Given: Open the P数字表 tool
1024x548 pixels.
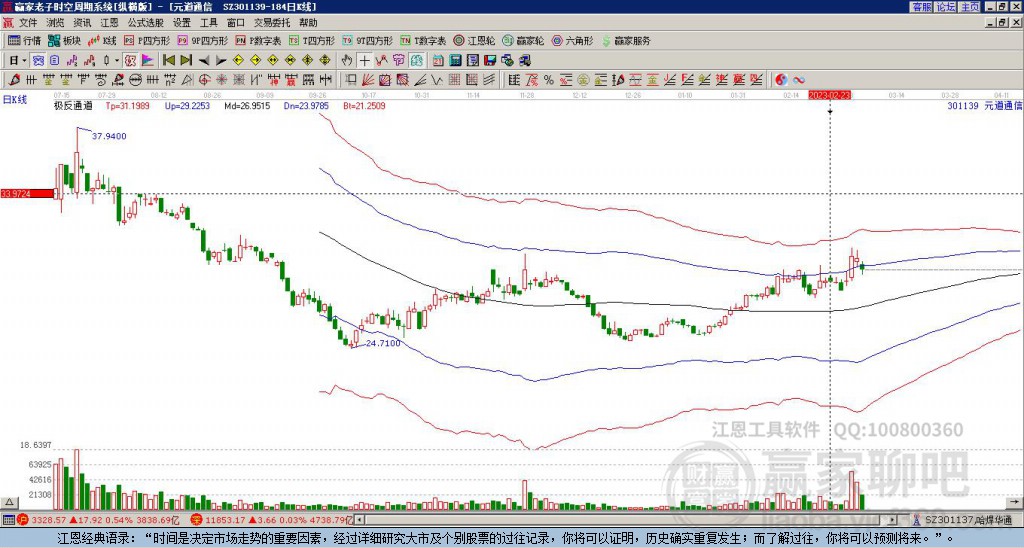Looking at the screenshot, I should tap(258, 40).
